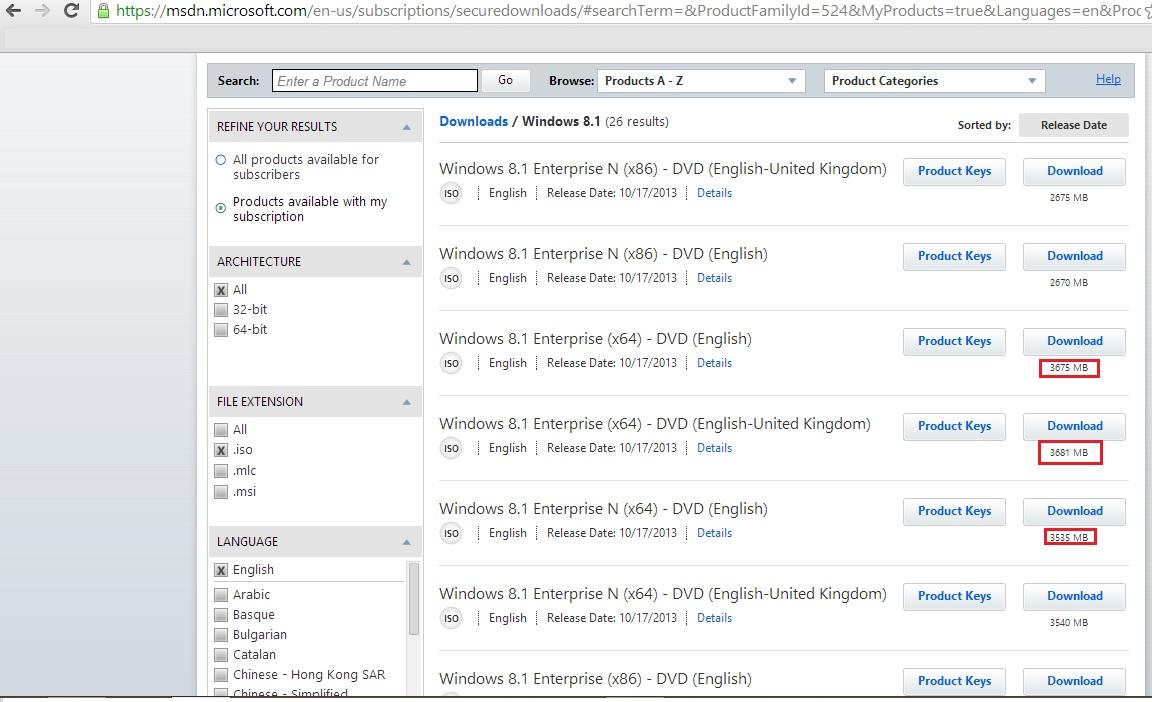Check the .msi file extension filter
The width and height of the screenshot is (1152, 702).
point(220,492)
